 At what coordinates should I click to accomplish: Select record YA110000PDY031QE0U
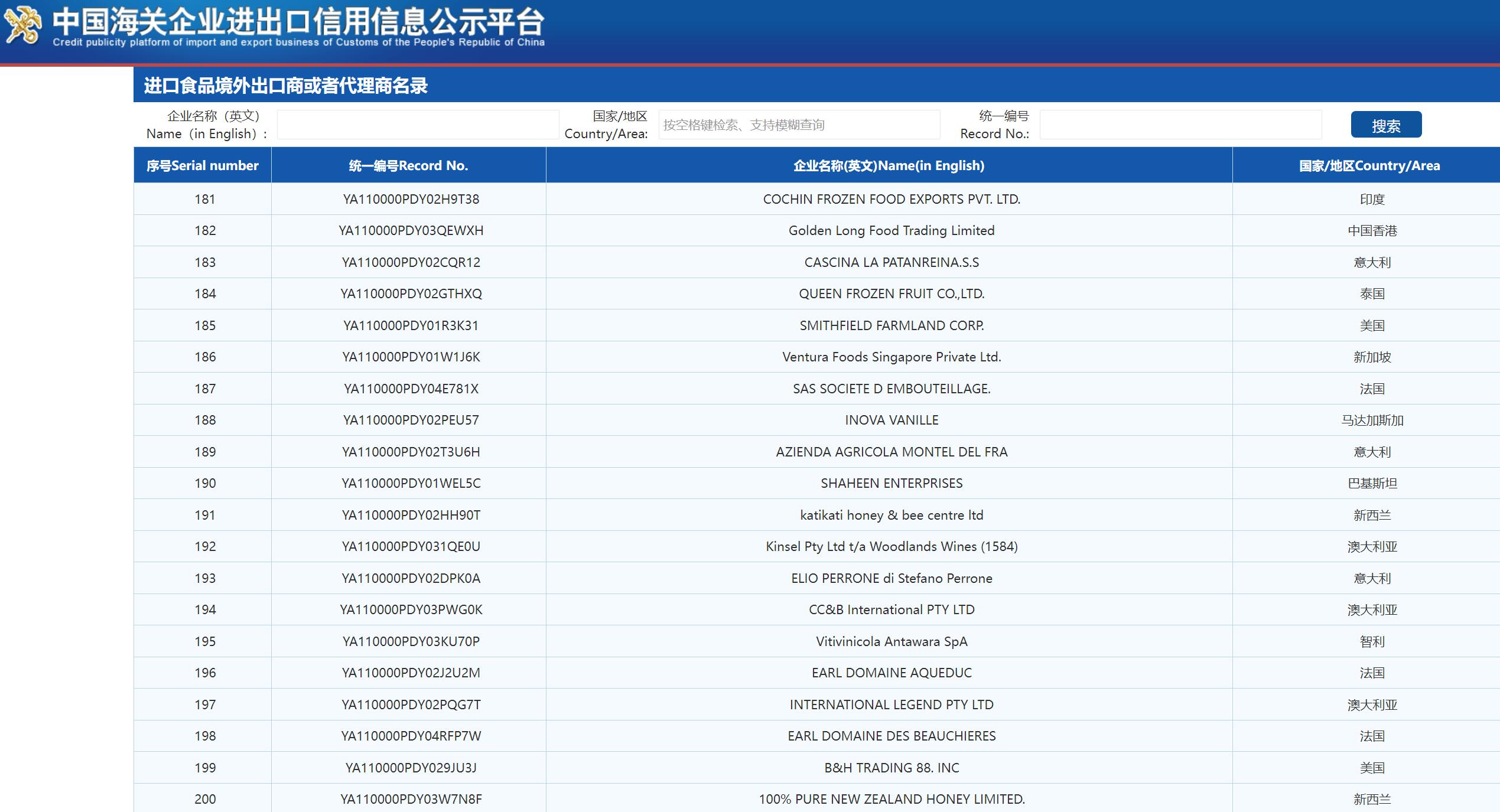[411, 546]
